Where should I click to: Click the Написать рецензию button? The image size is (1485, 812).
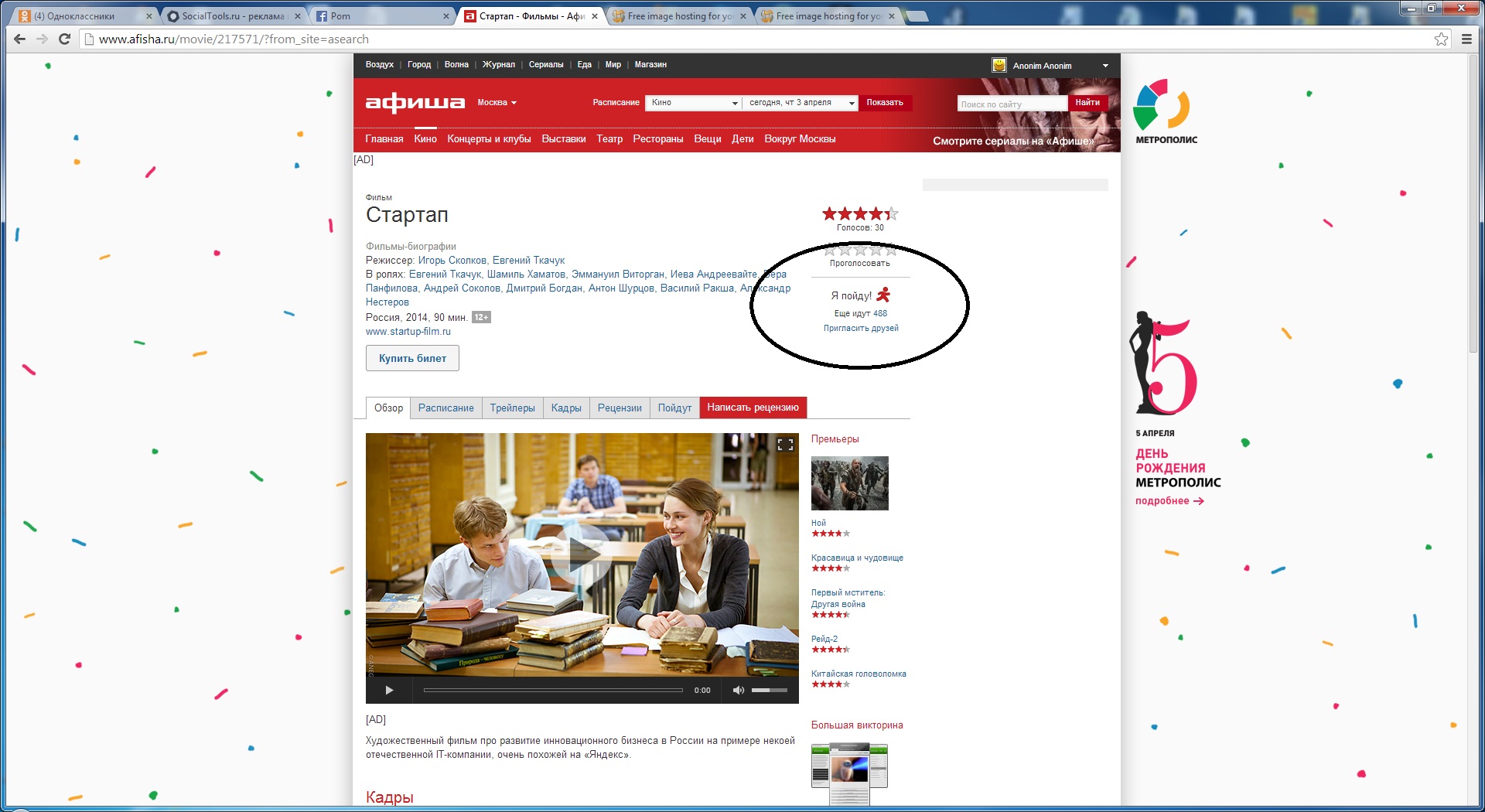pos(753,408)
